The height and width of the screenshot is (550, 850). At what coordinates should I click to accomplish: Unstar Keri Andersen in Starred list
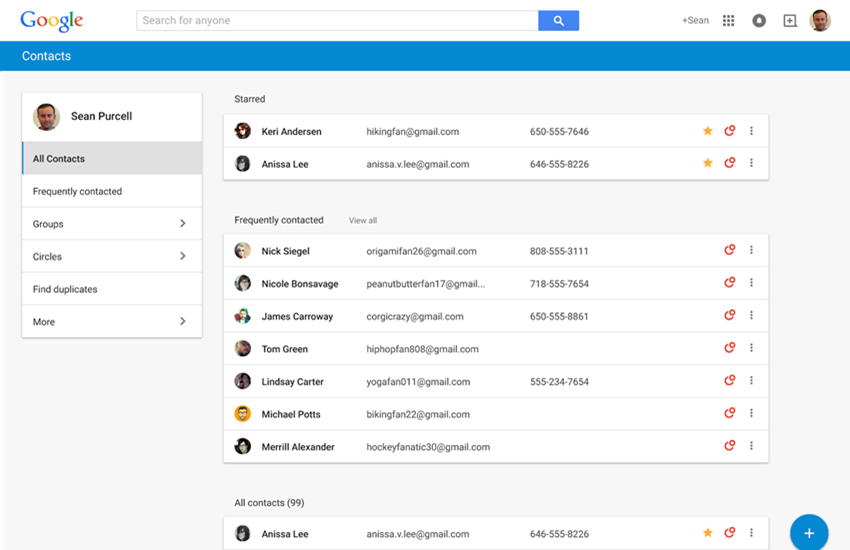point(708,131)
